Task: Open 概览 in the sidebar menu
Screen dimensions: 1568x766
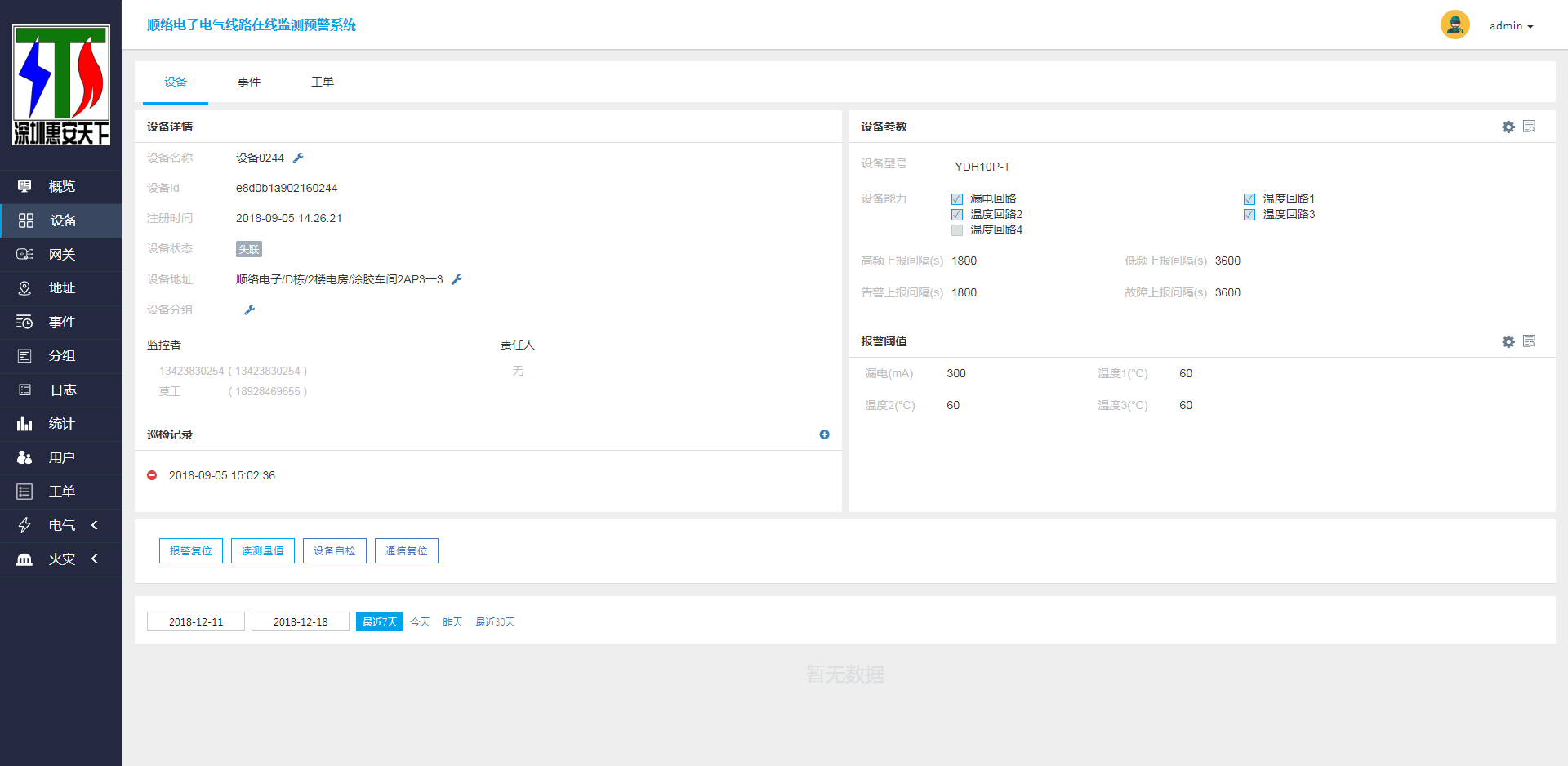Action: (61, 186)
